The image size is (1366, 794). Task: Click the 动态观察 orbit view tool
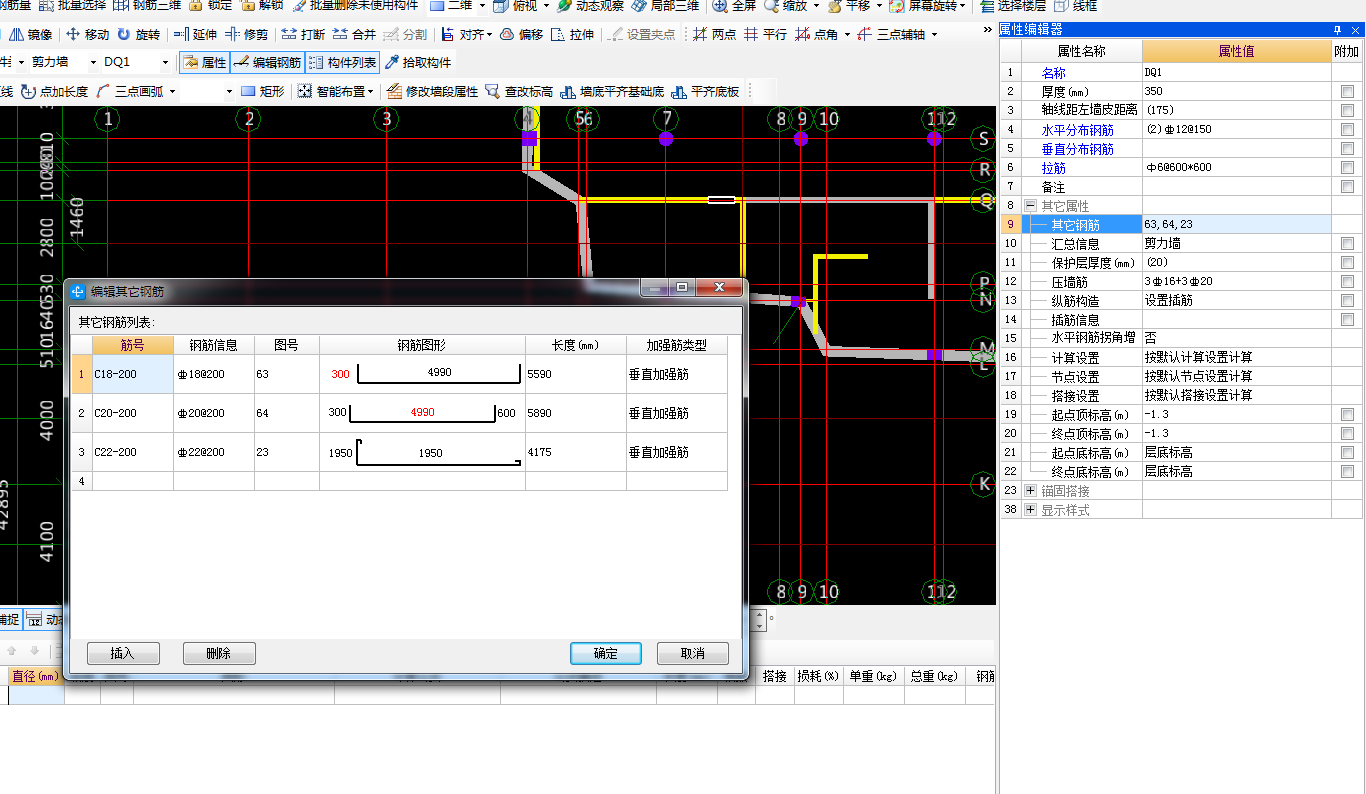590,5
